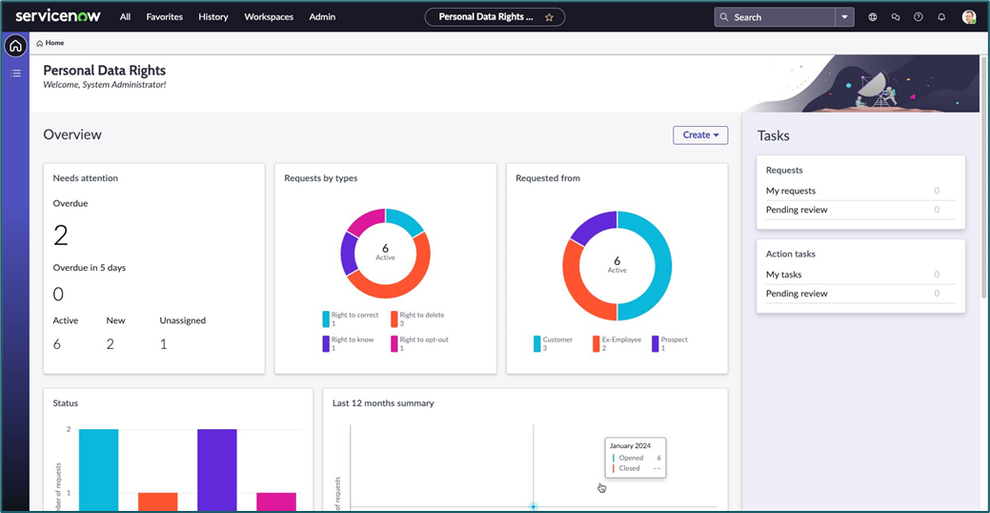
Task: Open Pending review under Action tasks
Action: (861, 293)
